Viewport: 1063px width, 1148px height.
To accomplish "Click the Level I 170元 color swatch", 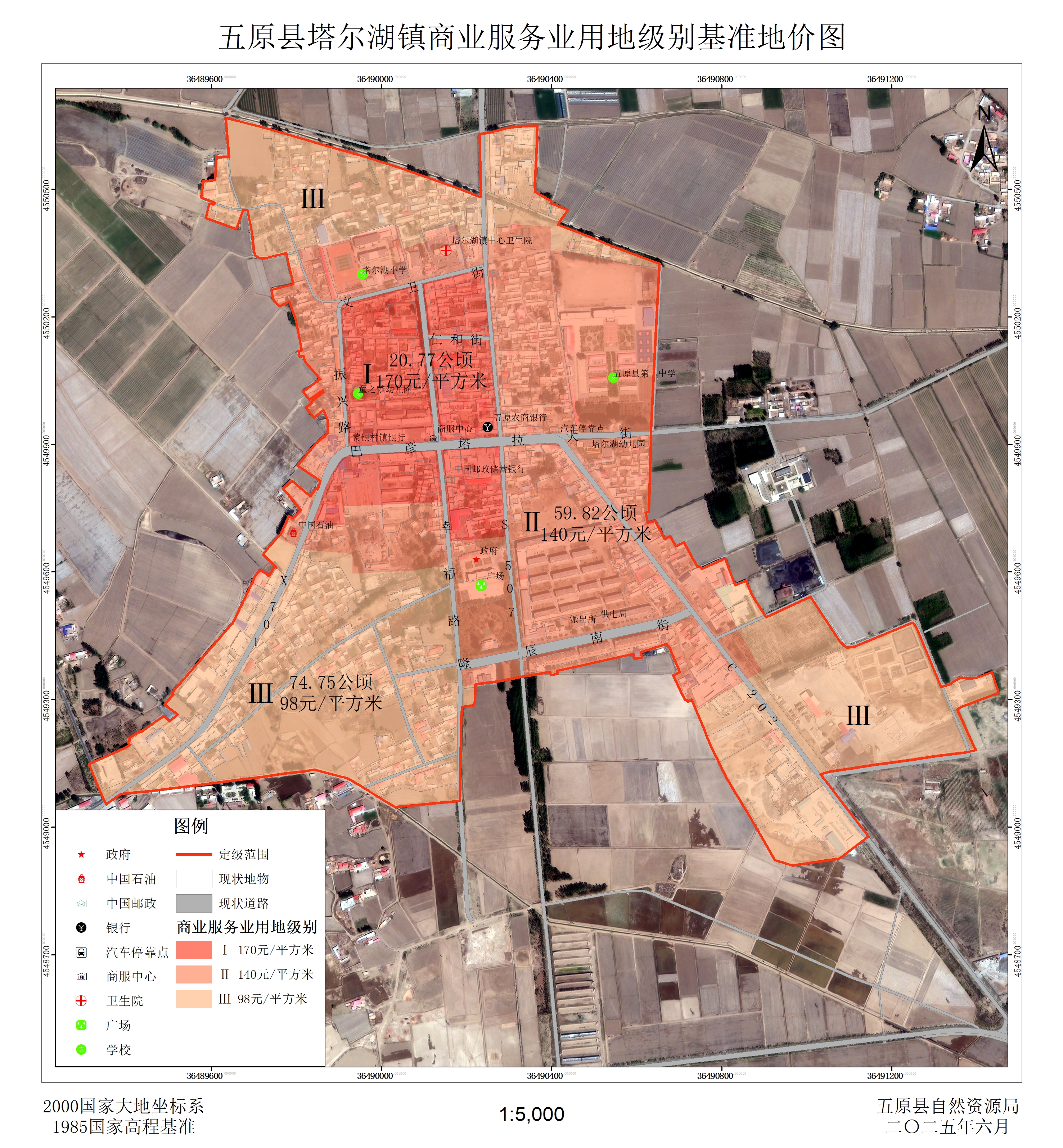I will (x=194, y=950).
